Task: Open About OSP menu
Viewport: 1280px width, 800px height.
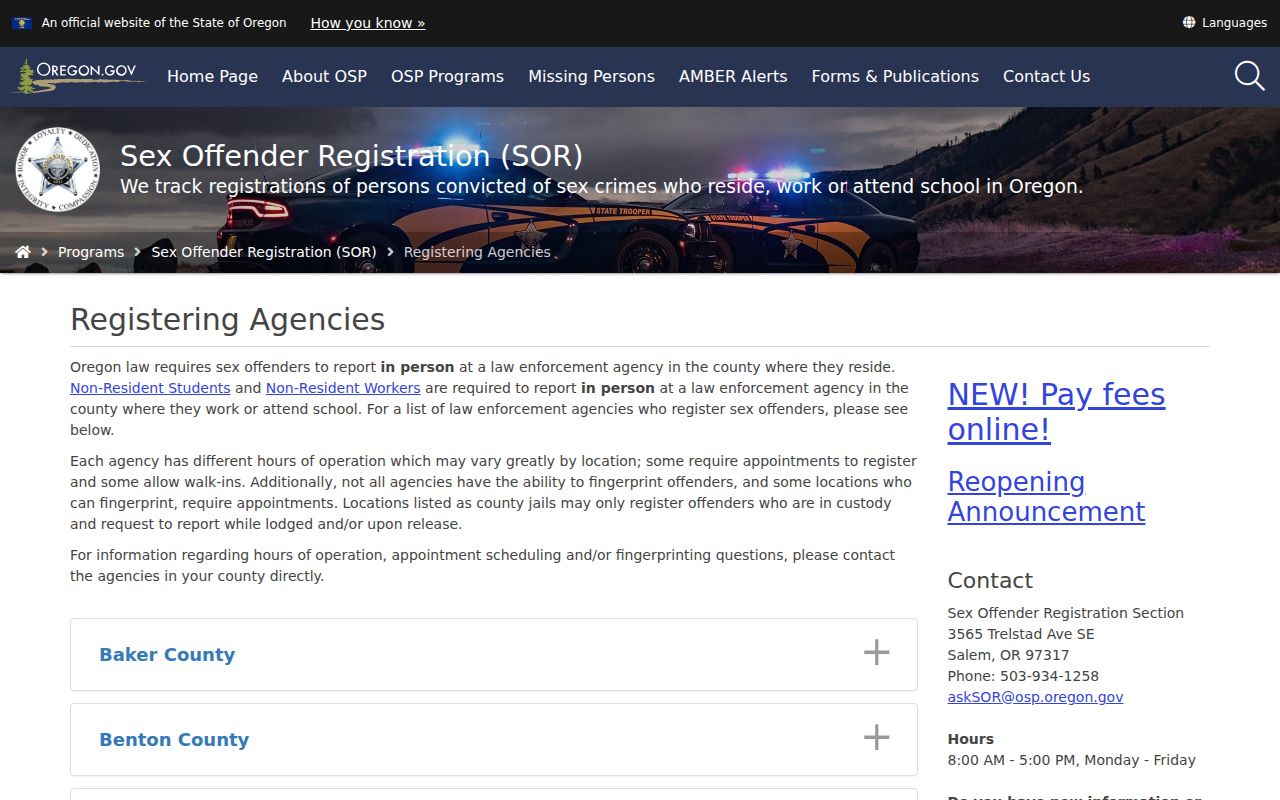Action: click(324, 76)
